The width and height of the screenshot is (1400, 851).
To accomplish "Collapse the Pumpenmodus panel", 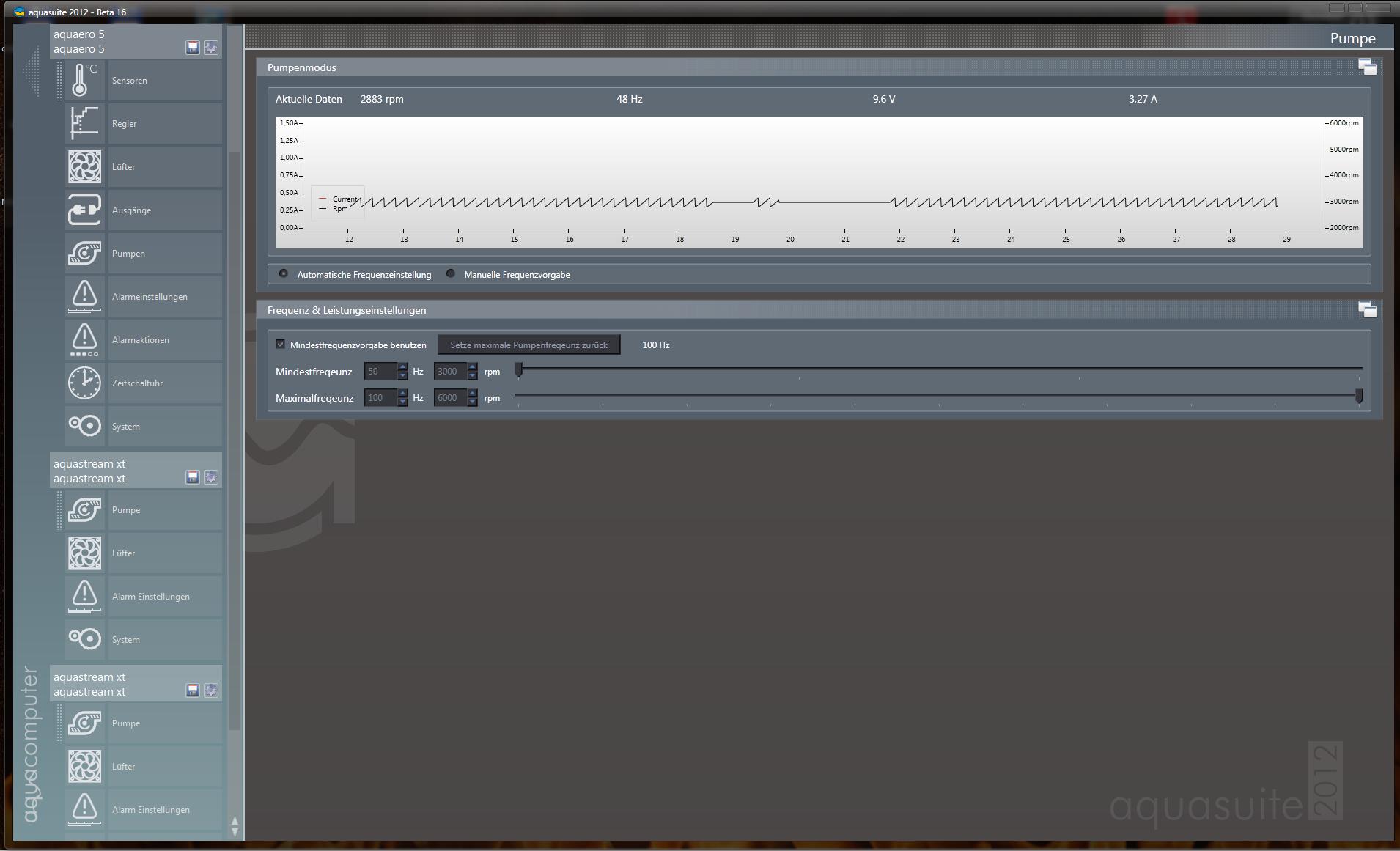I will [1367, 67].
